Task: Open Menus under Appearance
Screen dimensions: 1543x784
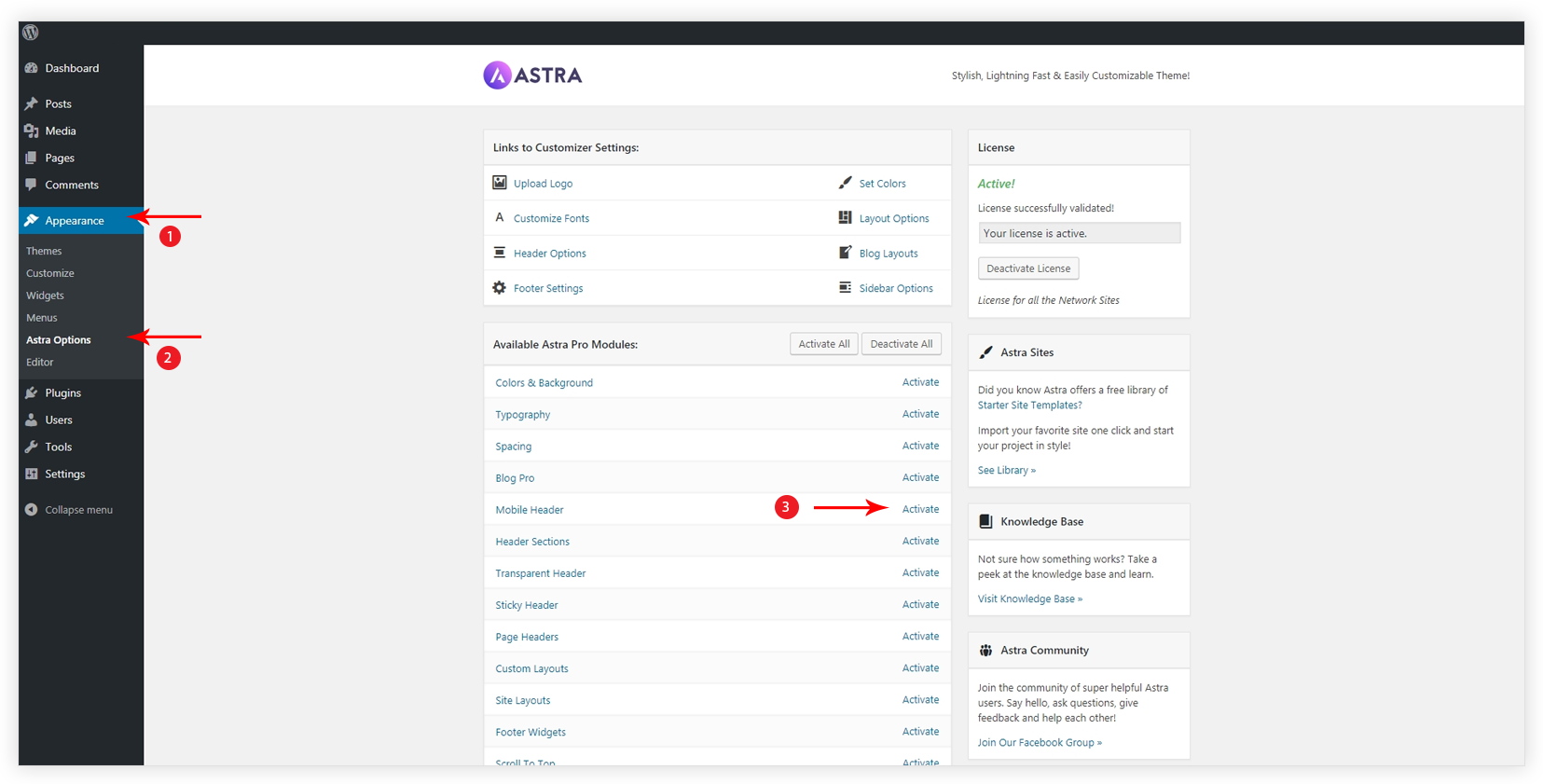Action: [x=42, y=318]
